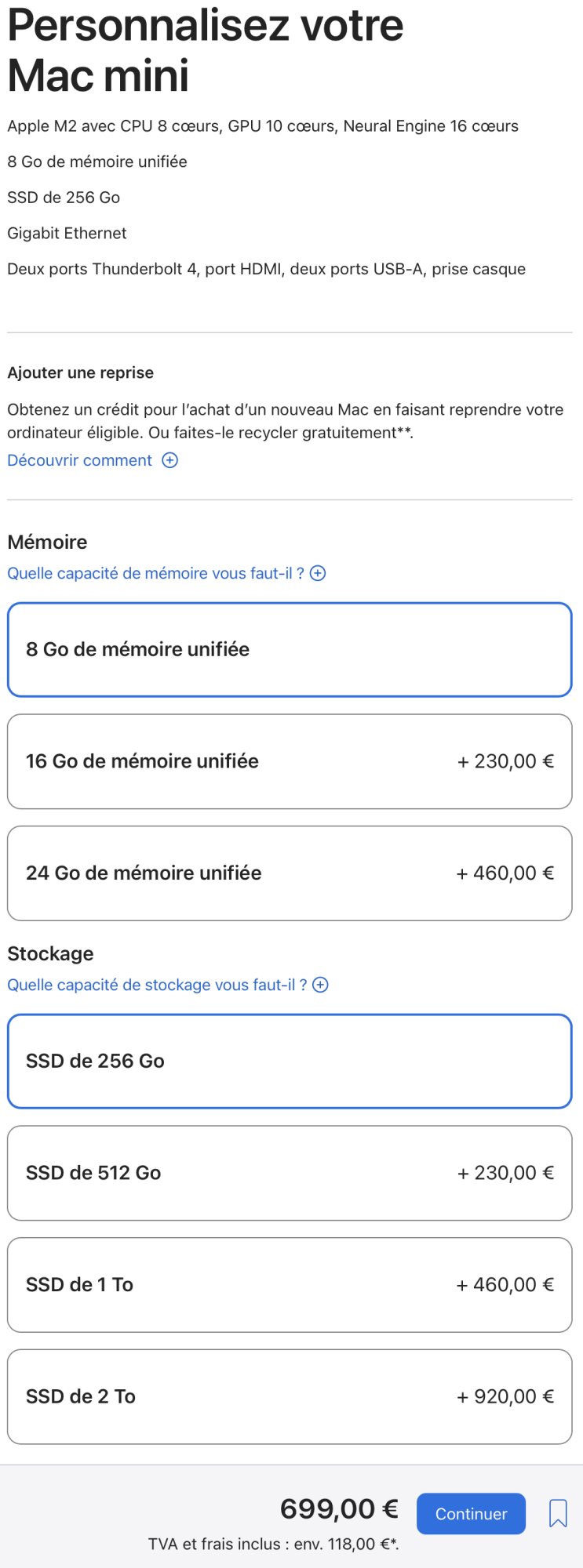Click the 699,00 € total price

[339, 1508]
